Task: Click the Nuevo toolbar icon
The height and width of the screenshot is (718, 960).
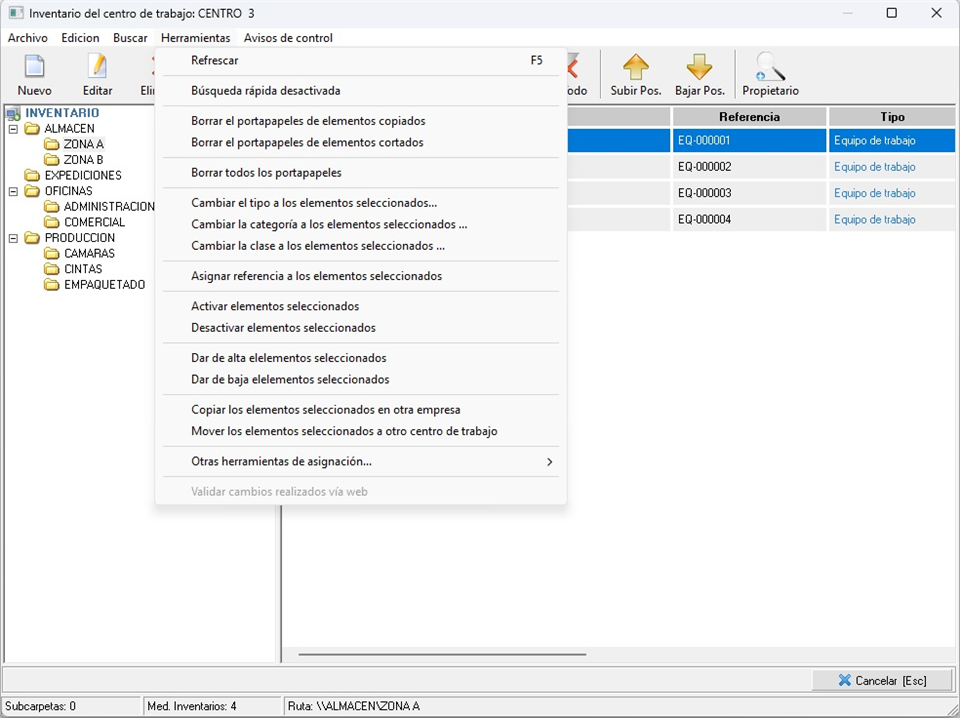Action: point(34,68)
